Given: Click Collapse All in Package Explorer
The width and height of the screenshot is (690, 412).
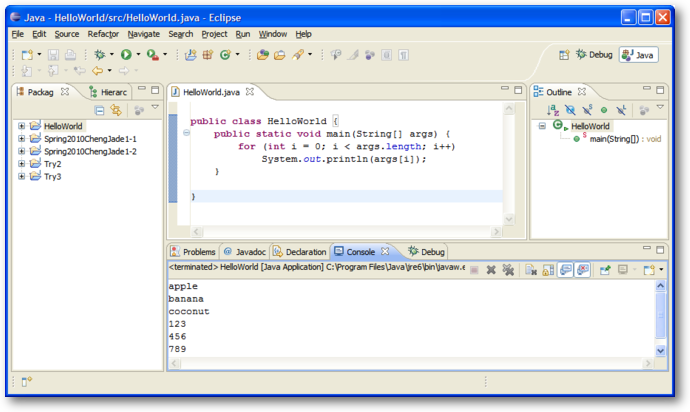Looking at the screenshot, I should (100, 110).
